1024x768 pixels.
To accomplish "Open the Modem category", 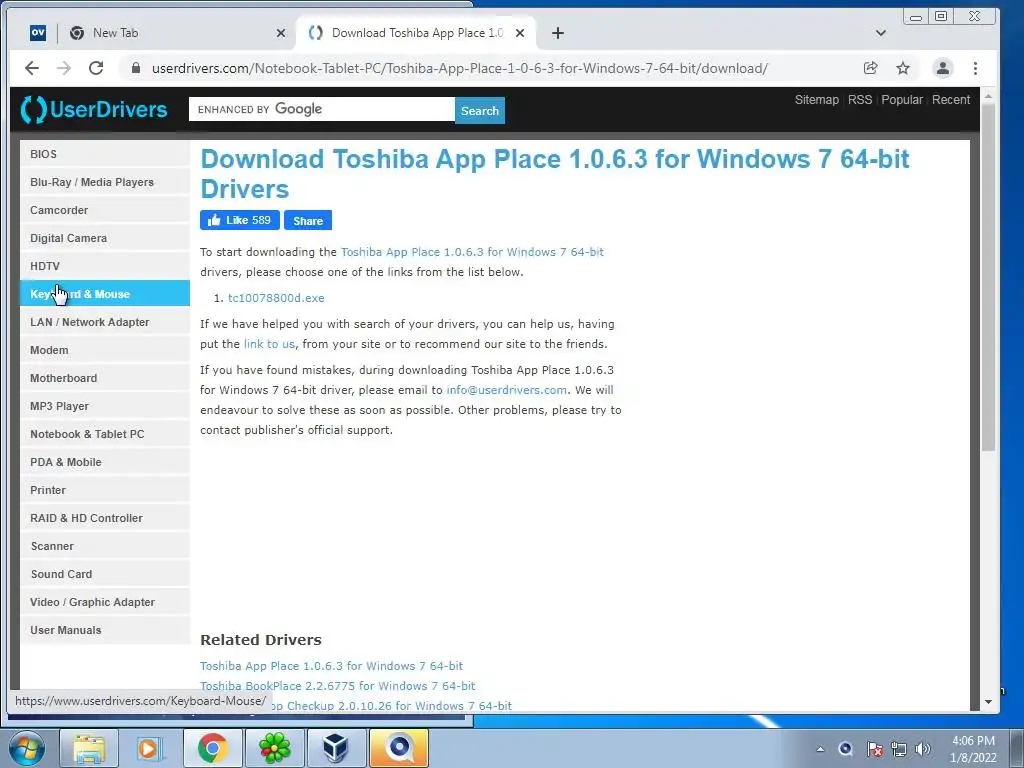I will point(105,350).
